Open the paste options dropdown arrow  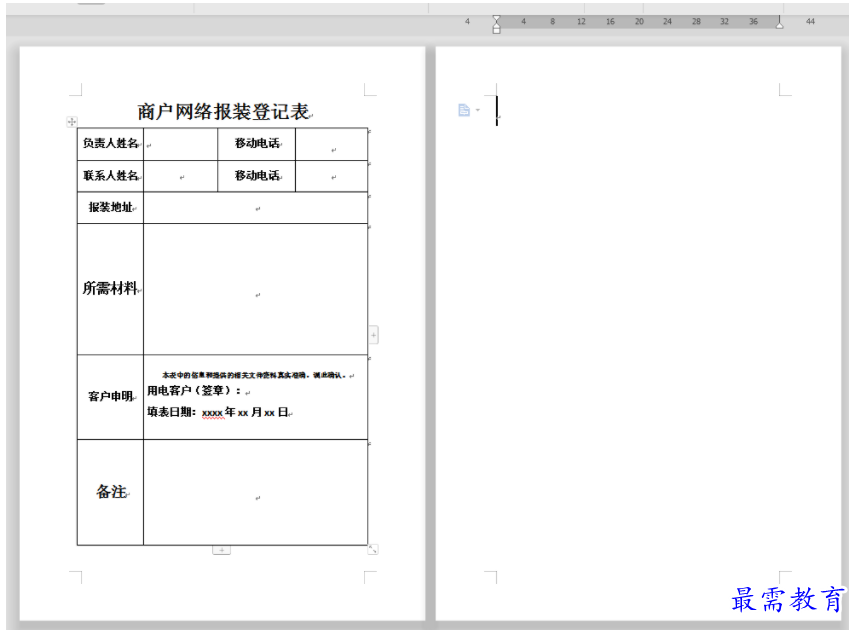pyautogui.click(x=478, y=110)
